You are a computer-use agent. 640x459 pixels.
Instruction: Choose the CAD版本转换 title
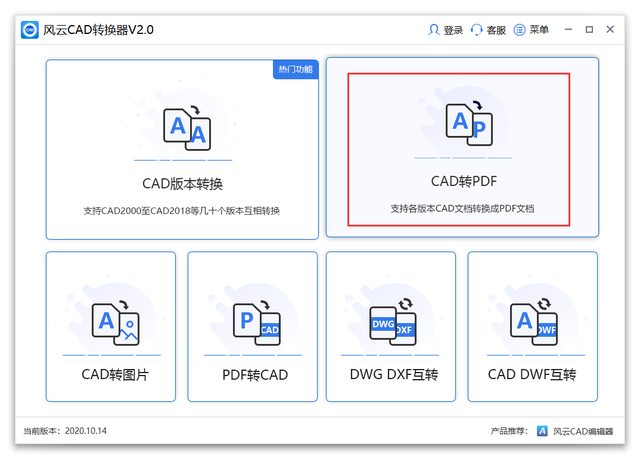tap(182, 184)
